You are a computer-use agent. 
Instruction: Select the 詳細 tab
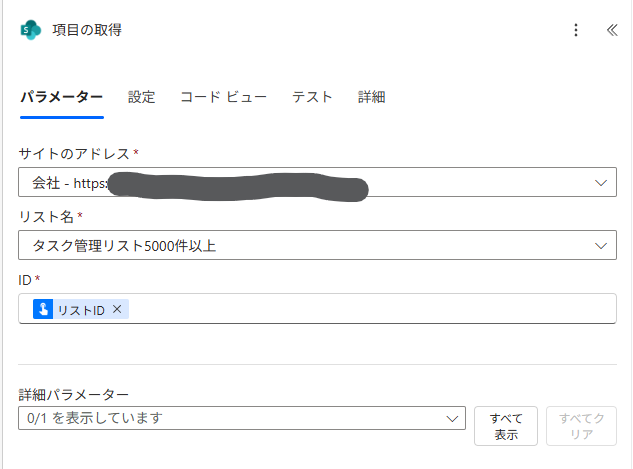point(372,97)
